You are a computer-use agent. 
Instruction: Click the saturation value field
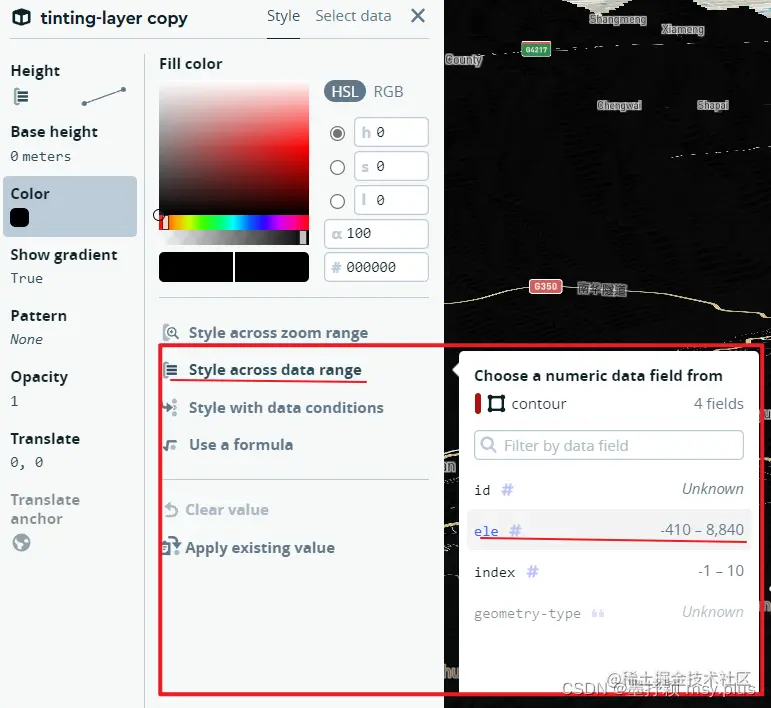pos(391,166)
